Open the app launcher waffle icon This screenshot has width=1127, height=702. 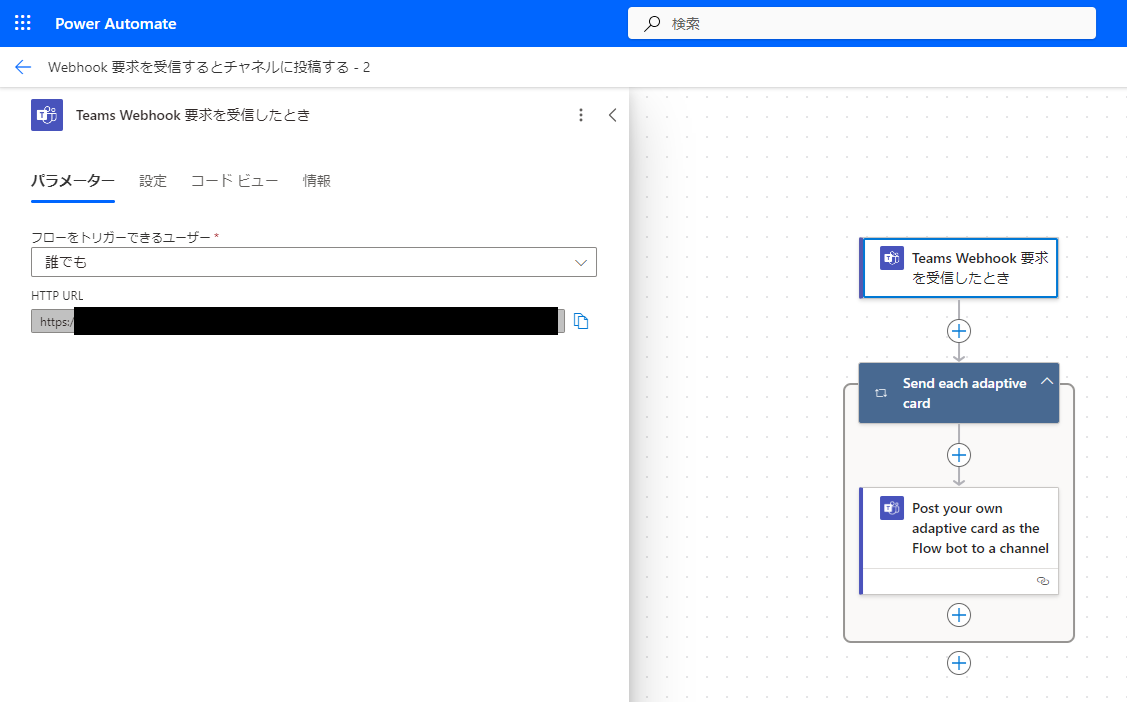click(22, 23)
